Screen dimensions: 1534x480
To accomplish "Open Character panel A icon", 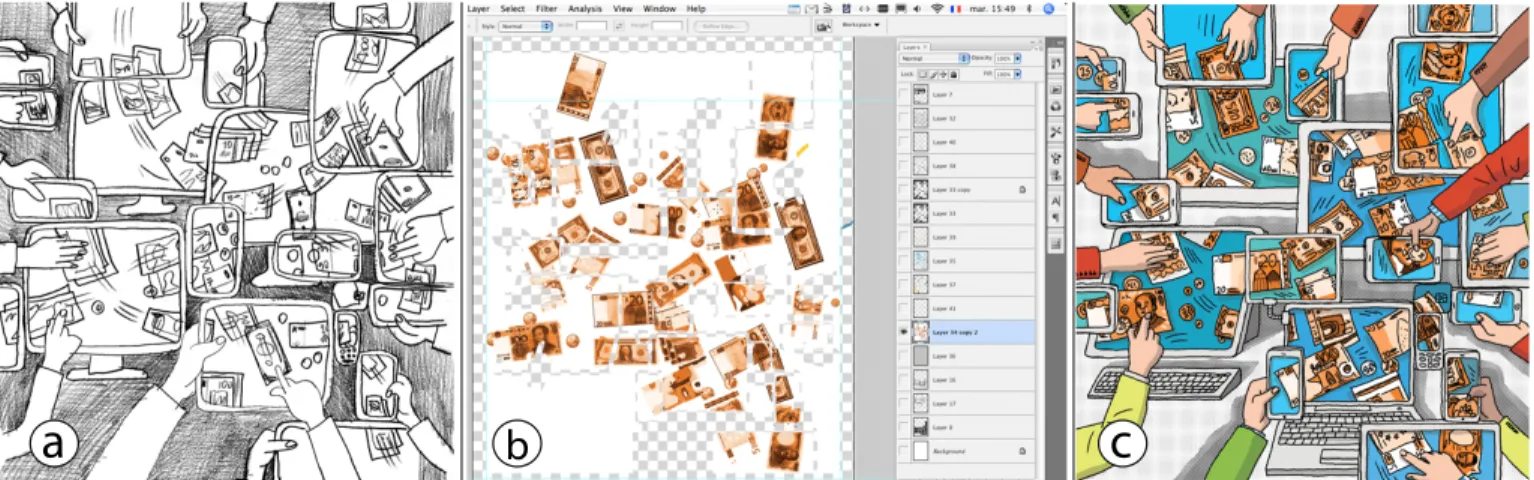I will [1056, 201].
